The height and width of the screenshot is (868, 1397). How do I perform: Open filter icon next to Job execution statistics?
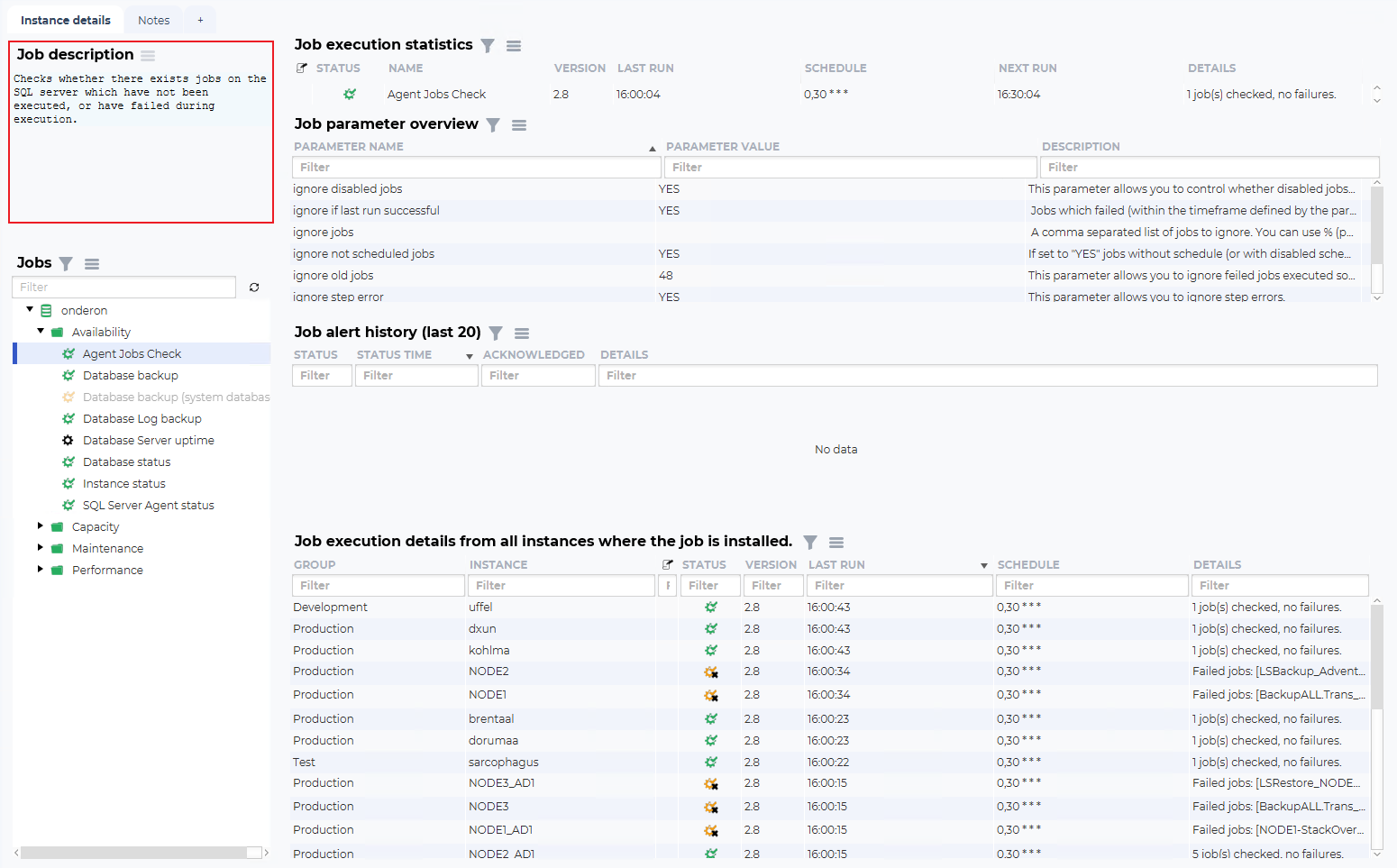488,46
